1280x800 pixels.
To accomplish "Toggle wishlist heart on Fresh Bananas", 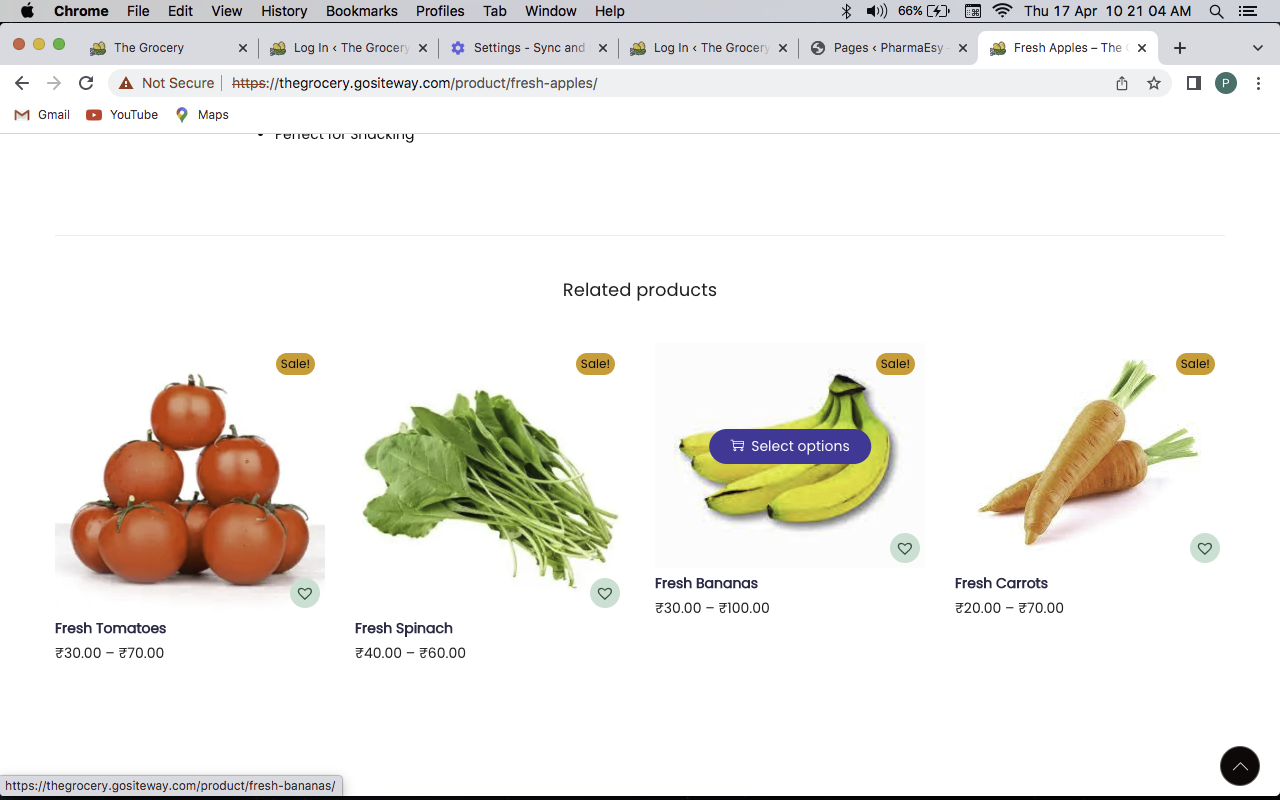I will click(905, 548).
